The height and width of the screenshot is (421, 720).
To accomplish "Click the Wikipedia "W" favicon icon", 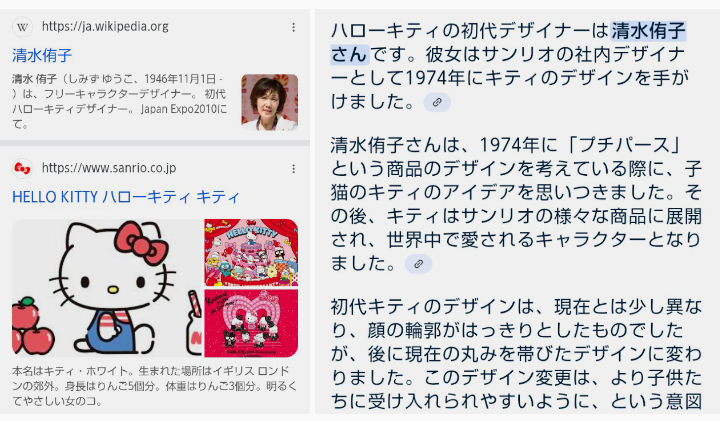I will pyautogui.click(x=22, y=27).
